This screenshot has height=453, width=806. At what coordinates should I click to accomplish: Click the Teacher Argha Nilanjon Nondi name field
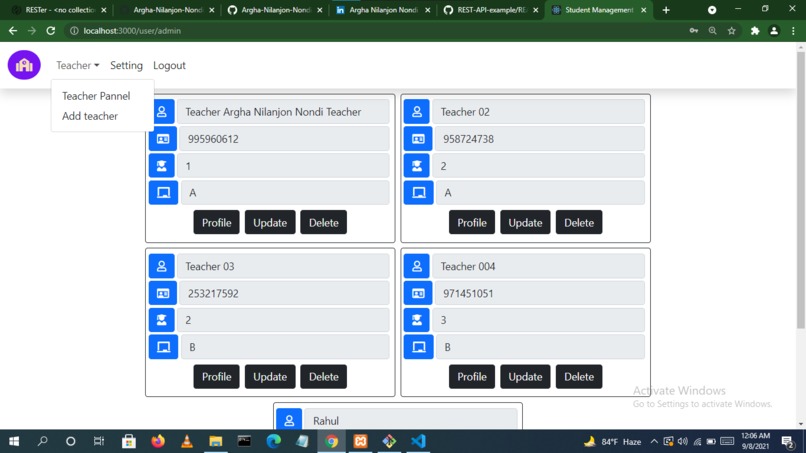tap(283, 112)
